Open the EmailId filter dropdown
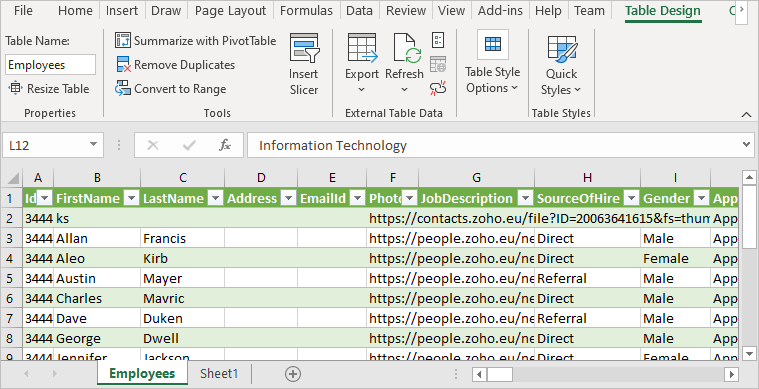This screenshot has height=389, width=759. (x=358, y=198)
